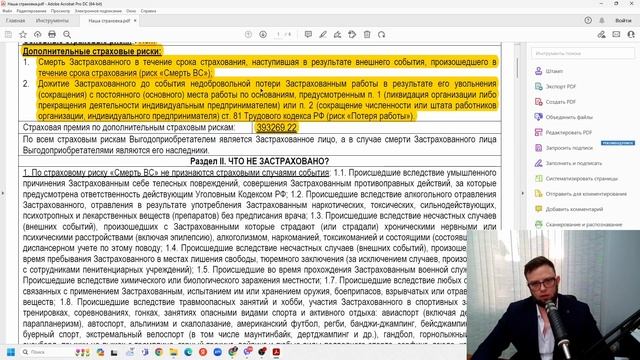Click the trash delete icon

coord(367,35)
